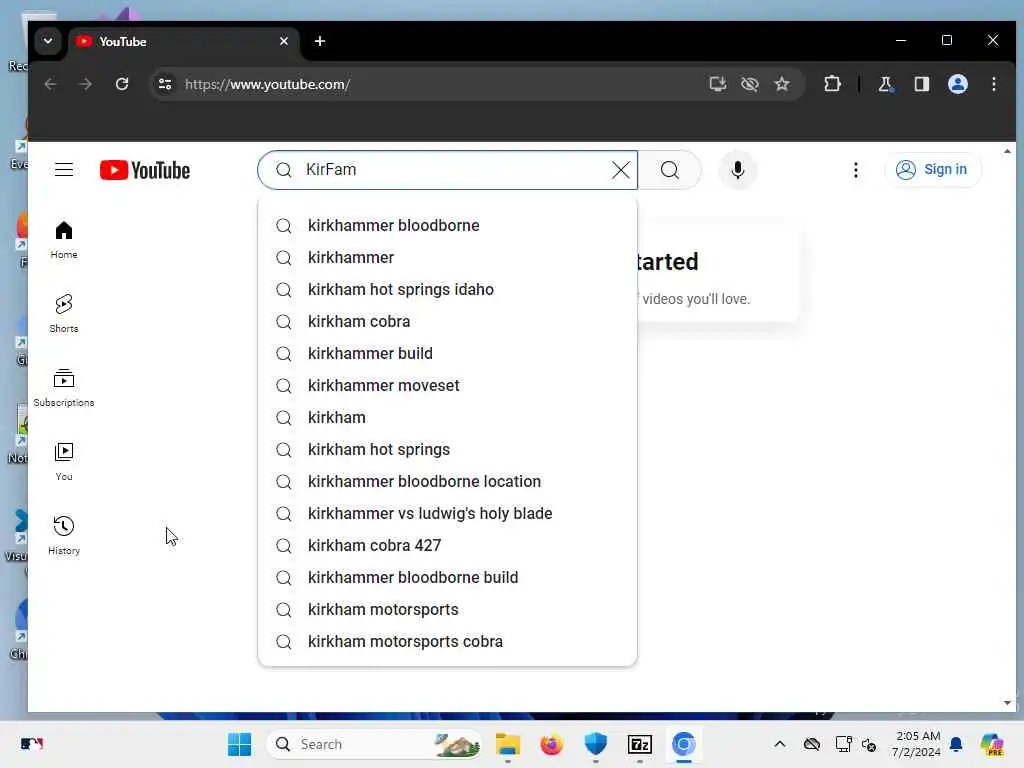This screenshot has width=1024, height=768.
Task: Open the YouTube hamburger guide menu
Action: (63, 170)
